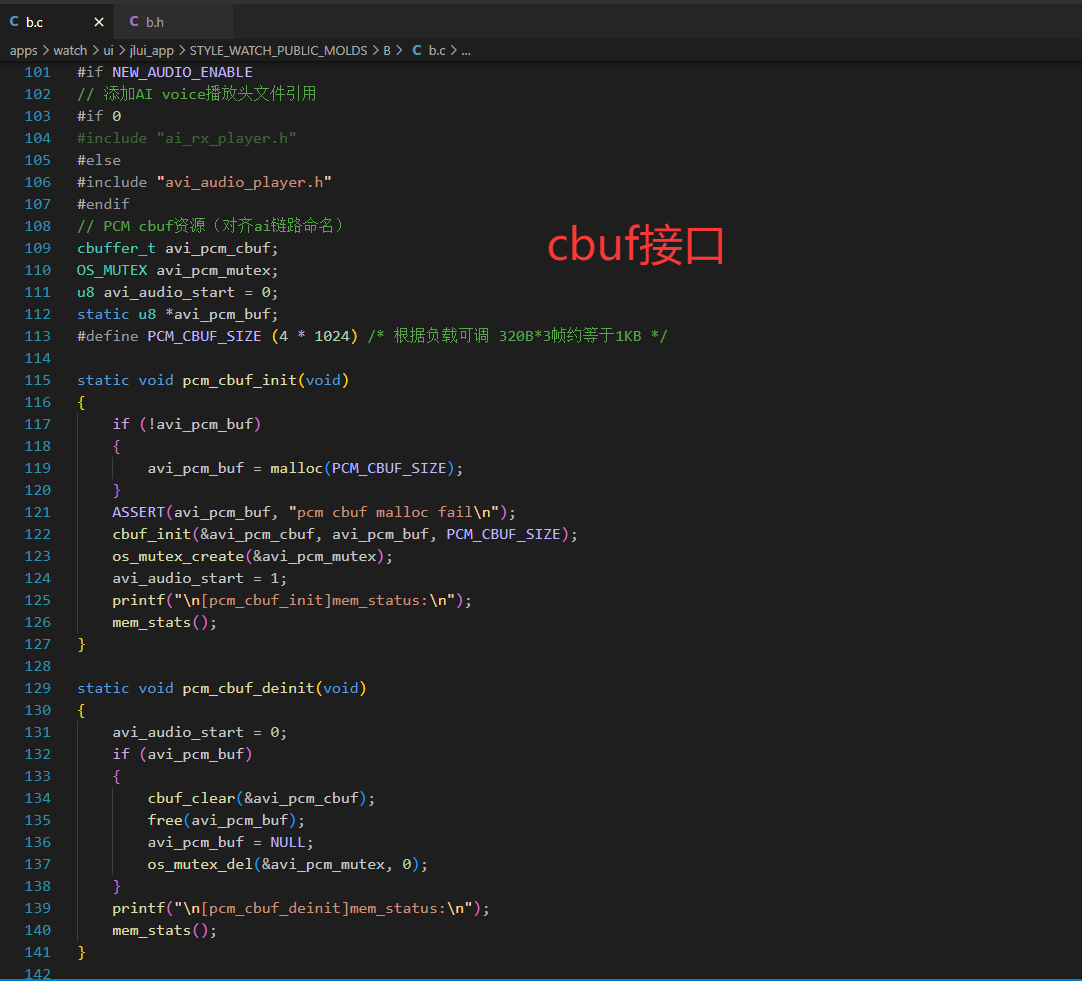Open the 'B' breadcrumb folder
The height and width of the screenshot is (981, 1082).
pos(387,50)
